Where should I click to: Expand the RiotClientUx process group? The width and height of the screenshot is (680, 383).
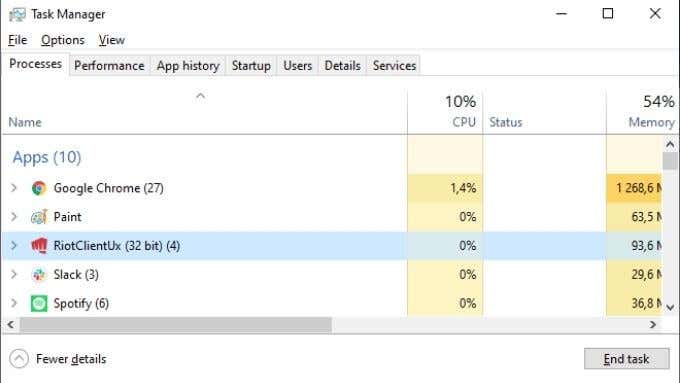point(14,246)
